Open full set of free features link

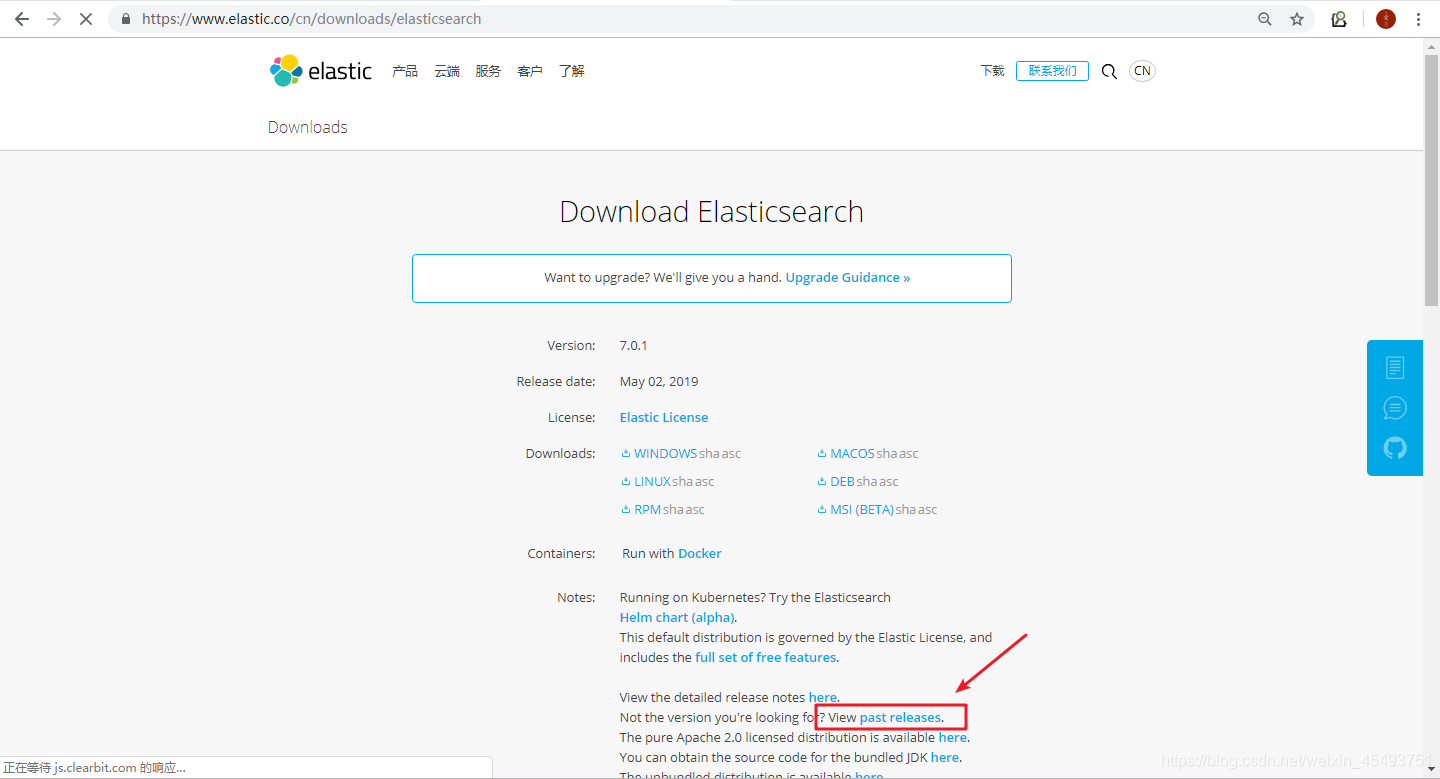766,658
